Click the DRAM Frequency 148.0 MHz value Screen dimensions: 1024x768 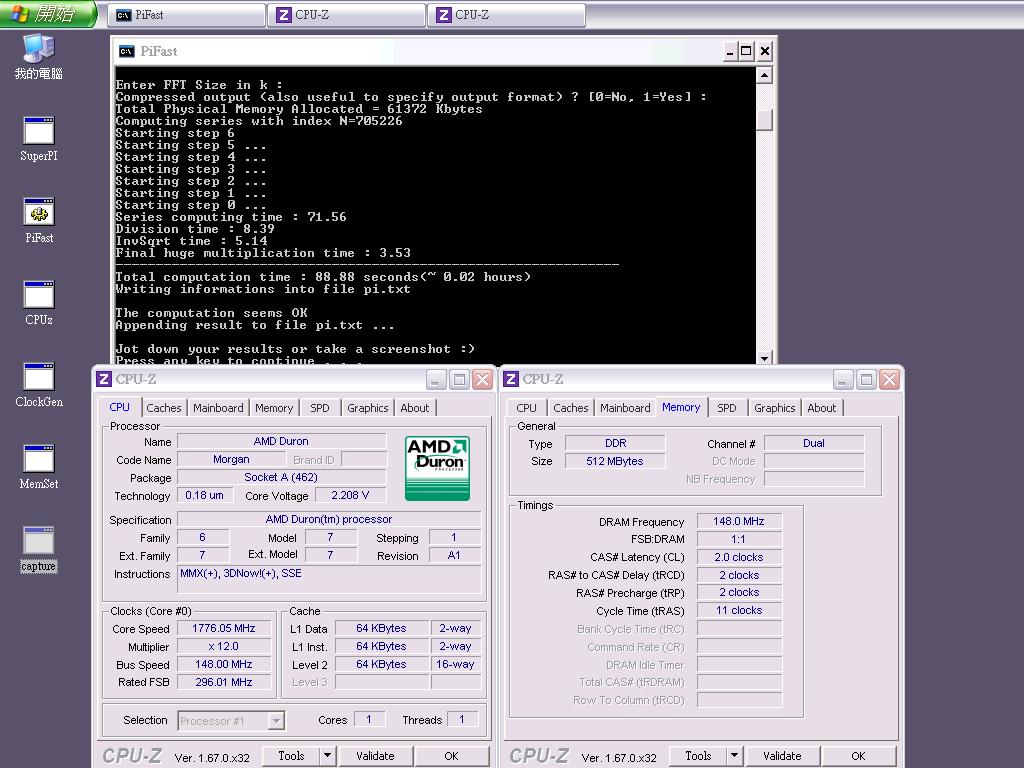[739, 521]
